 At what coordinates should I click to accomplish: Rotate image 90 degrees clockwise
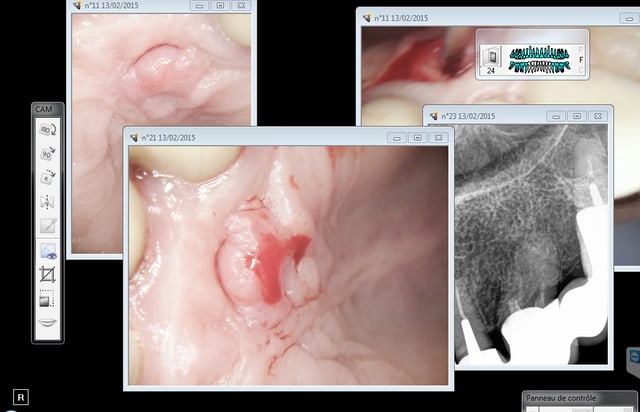coord(48,154)
